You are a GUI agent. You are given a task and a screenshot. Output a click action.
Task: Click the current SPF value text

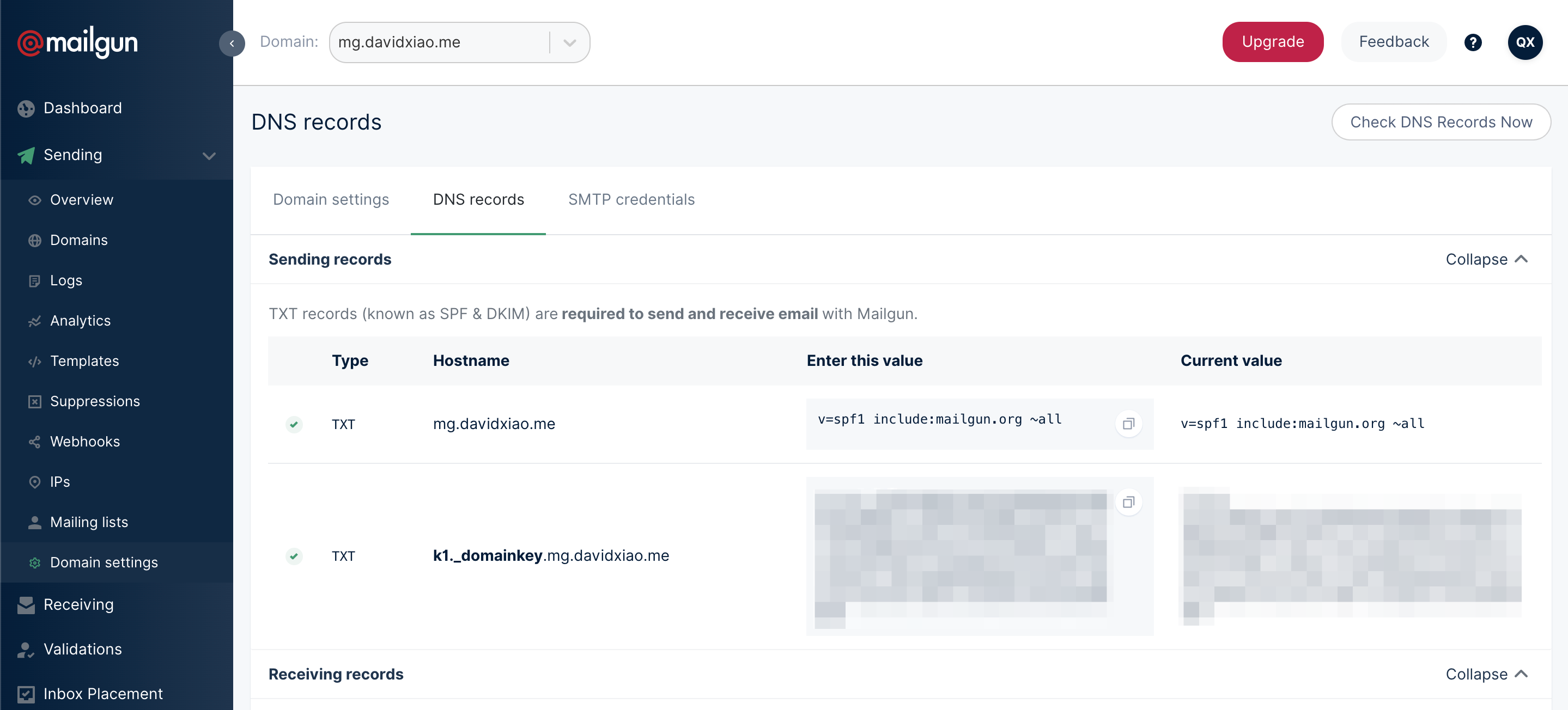point(1302,424)
